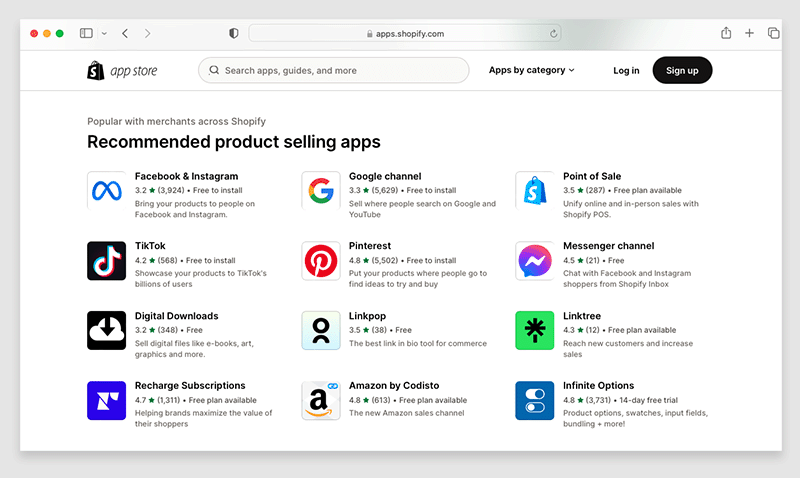Click the Linktree green asterisk icon
This screenshot has width=800, height=478.
(534, 331)
